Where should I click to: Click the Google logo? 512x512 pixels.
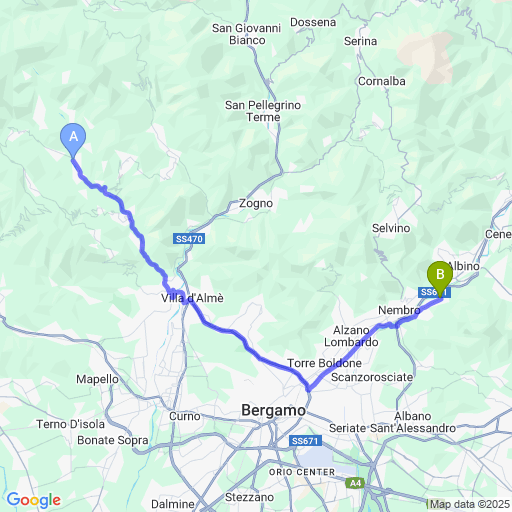(34, 500)
